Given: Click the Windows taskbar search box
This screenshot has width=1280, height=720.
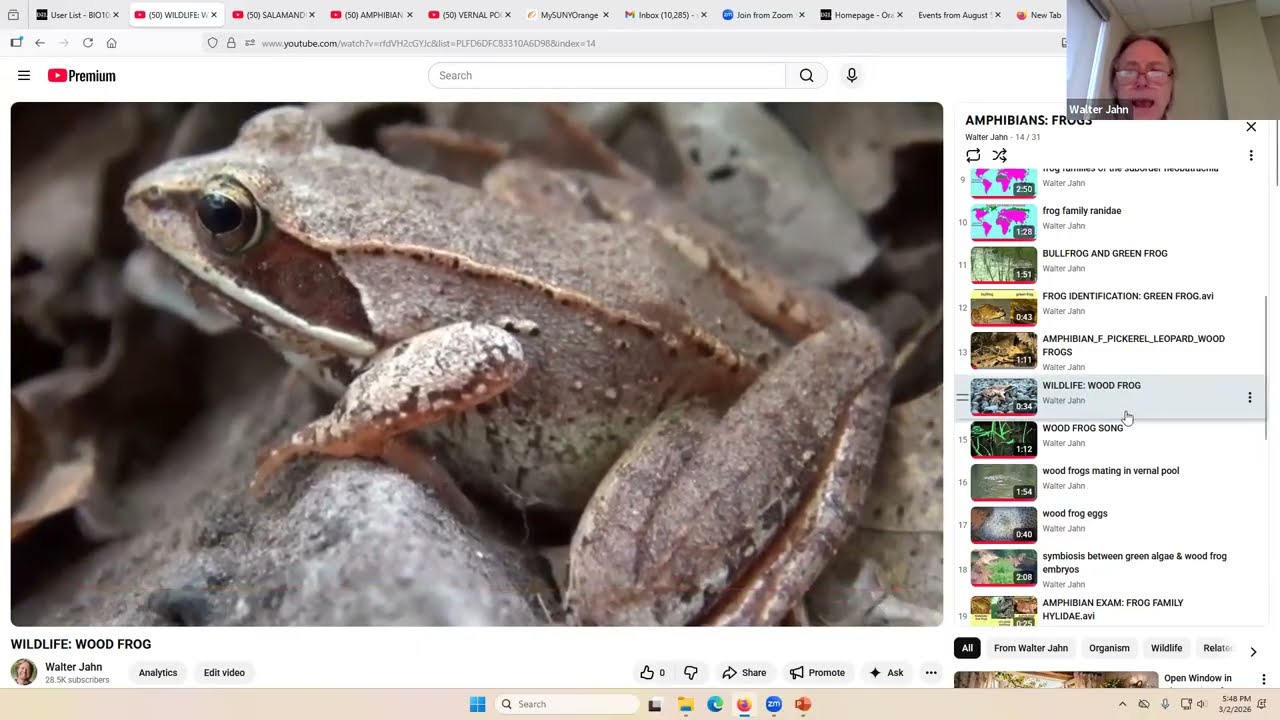Looking at the screenshot, I should pos(567,704).
